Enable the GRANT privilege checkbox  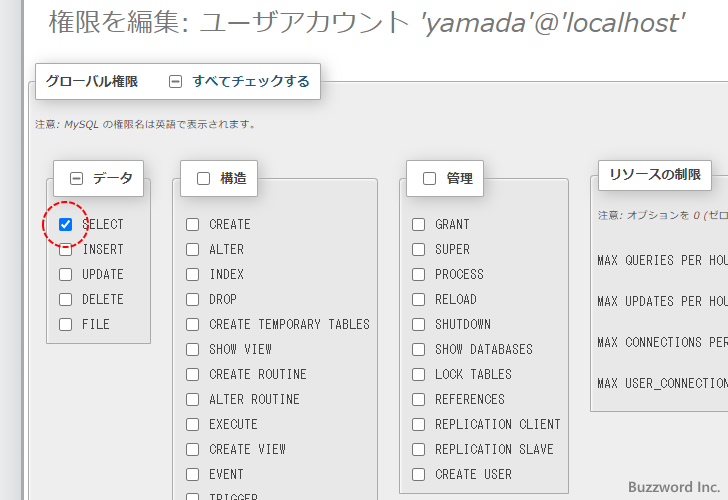(419, 225)
